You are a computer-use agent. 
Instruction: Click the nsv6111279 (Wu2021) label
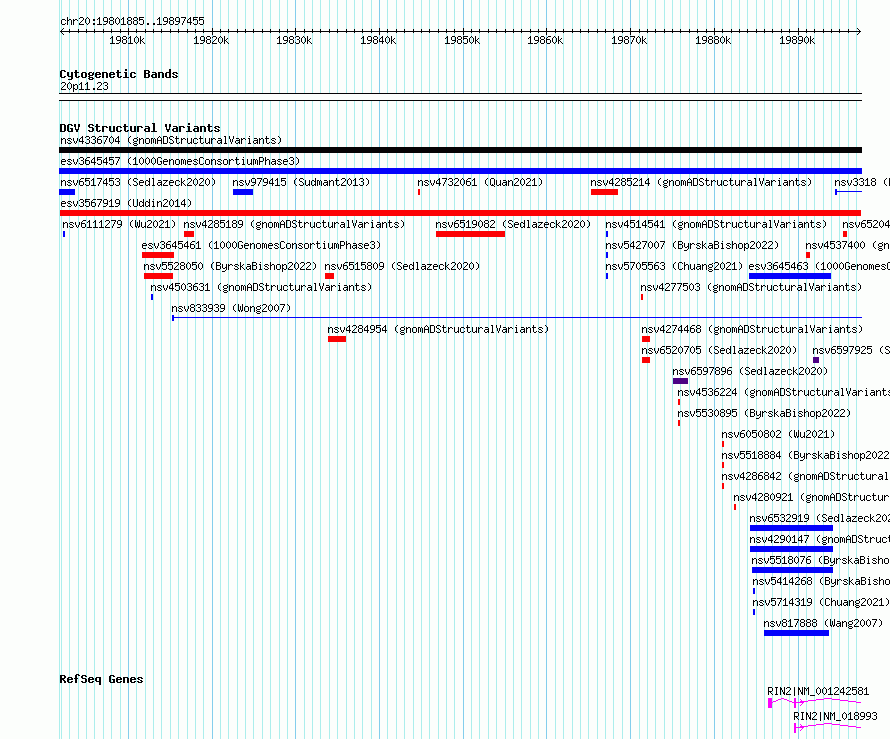click(119, 224)
